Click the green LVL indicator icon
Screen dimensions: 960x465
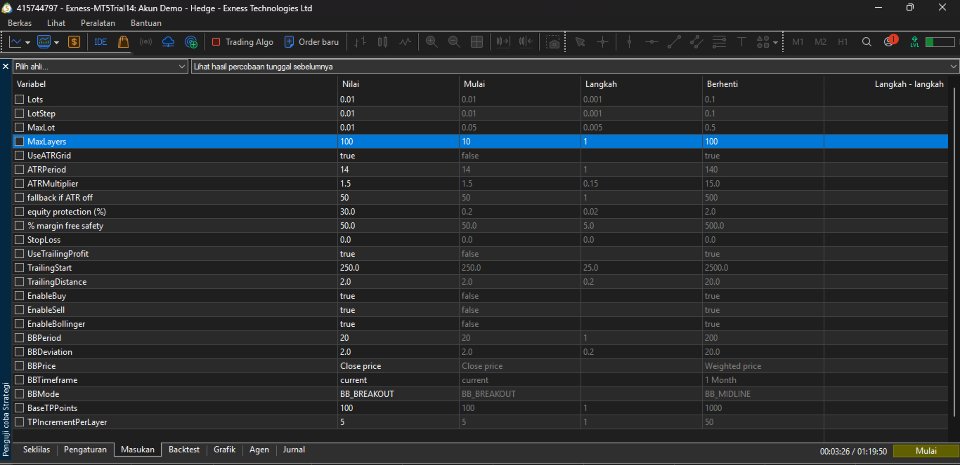[914, 42]
